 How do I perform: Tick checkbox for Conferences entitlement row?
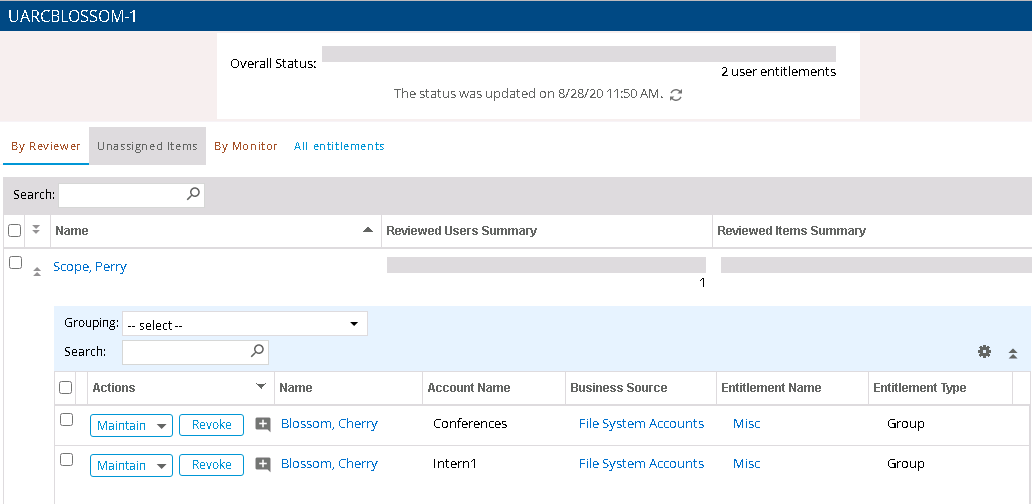pos(66,420)
